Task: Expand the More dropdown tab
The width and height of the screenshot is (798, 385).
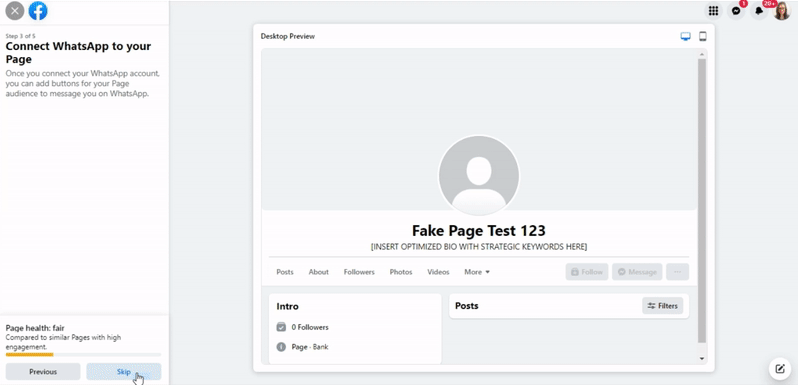Action: (x=477, y=272)
